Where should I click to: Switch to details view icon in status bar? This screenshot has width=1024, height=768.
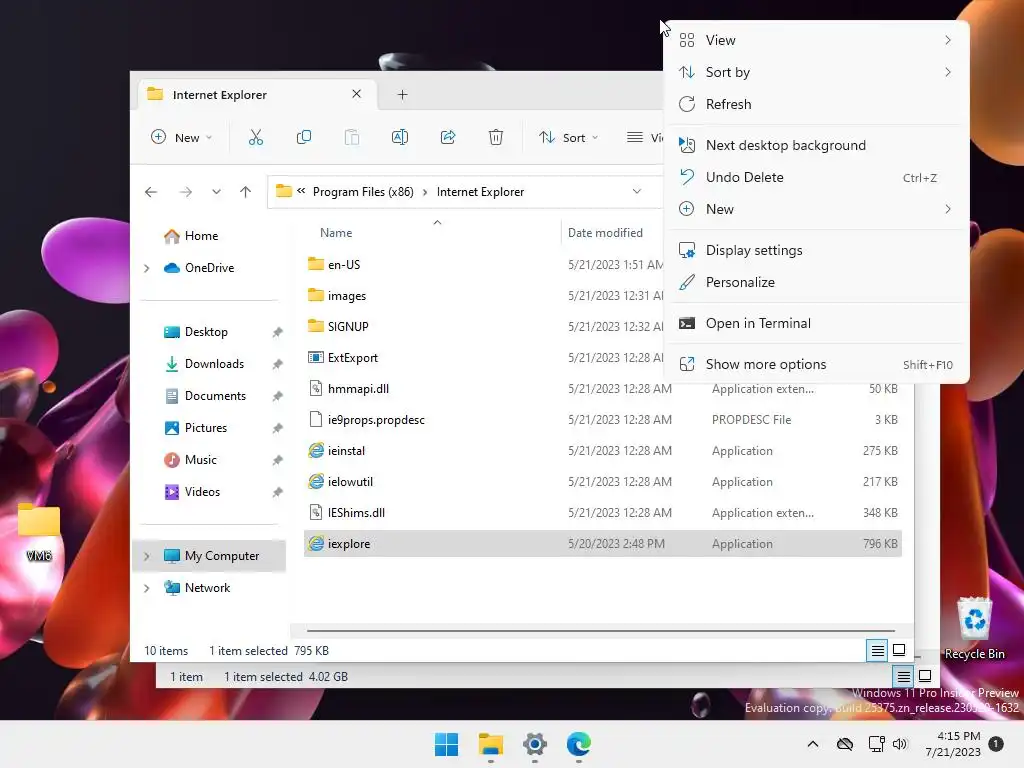(x=877, y=650)
